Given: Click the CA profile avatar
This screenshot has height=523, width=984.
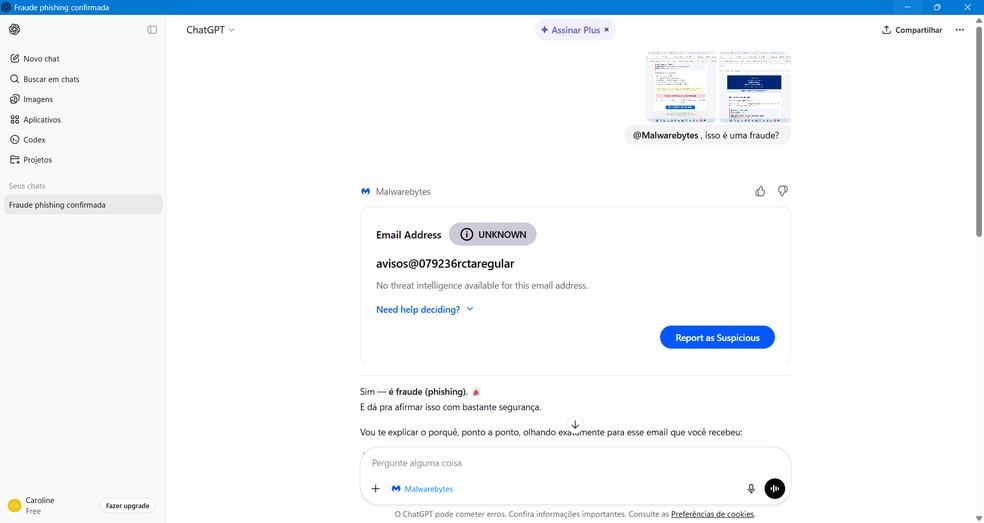Looking at the screenshot, I should 14,505.
